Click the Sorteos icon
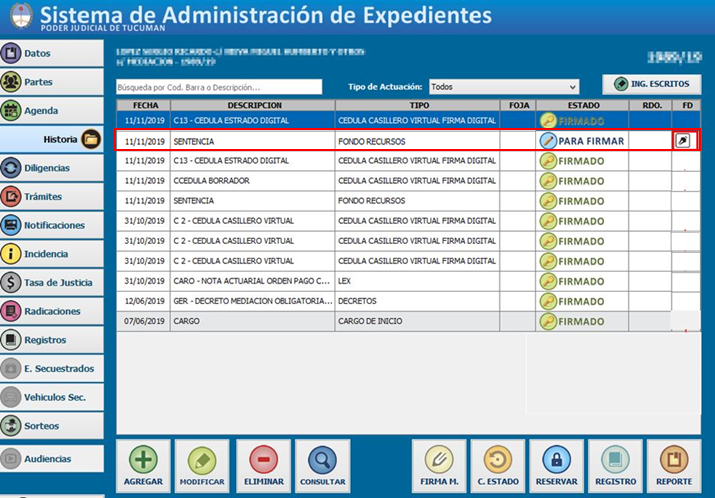715x498 pixels. (x=11, y=426)
